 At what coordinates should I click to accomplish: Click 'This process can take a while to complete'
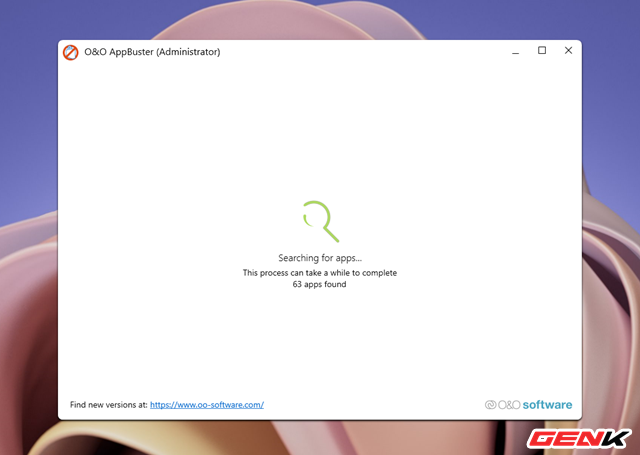[x=320, y=273]
